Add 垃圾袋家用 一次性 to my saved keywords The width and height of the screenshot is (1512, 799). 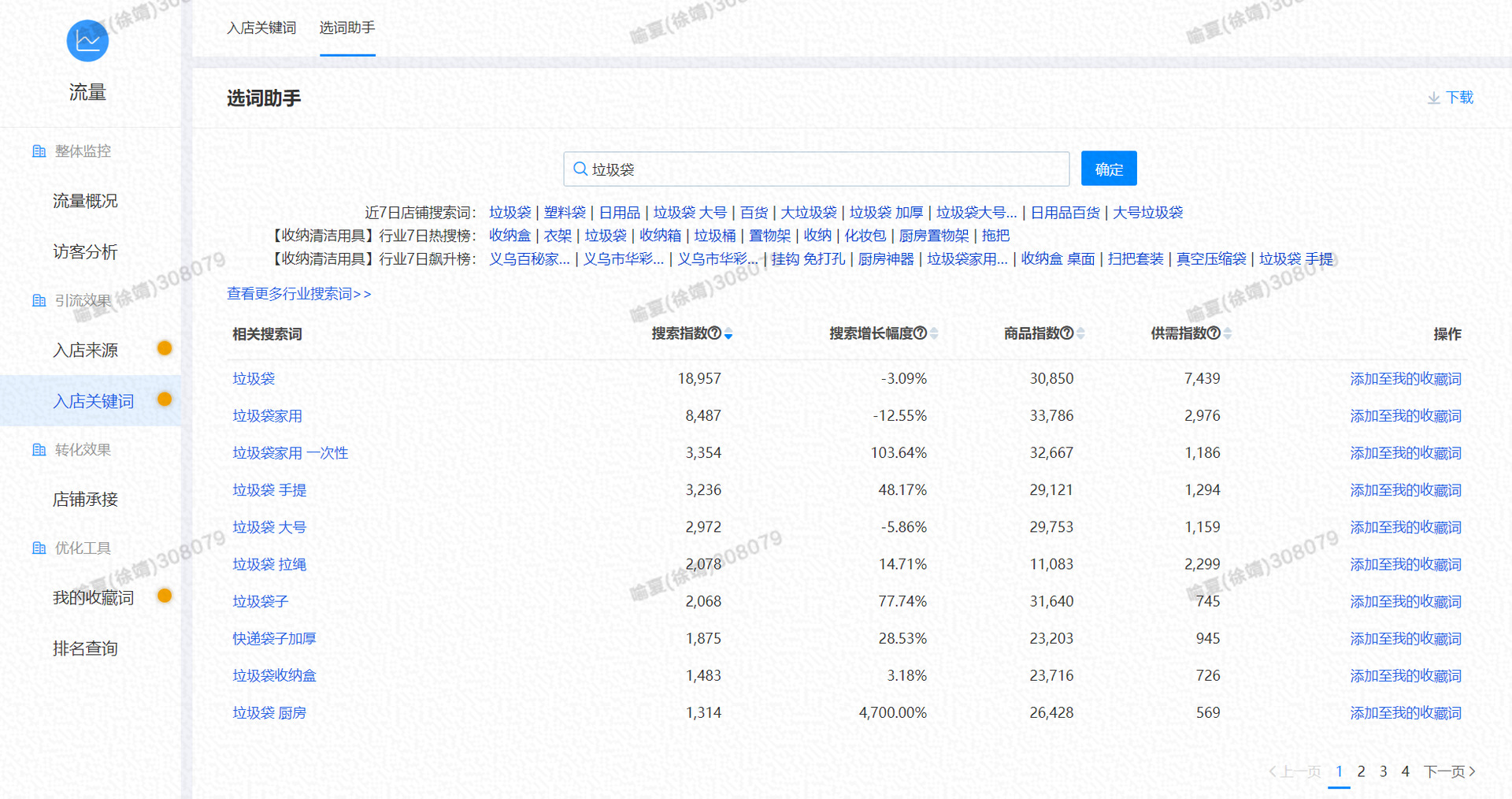pos(1405,453)
